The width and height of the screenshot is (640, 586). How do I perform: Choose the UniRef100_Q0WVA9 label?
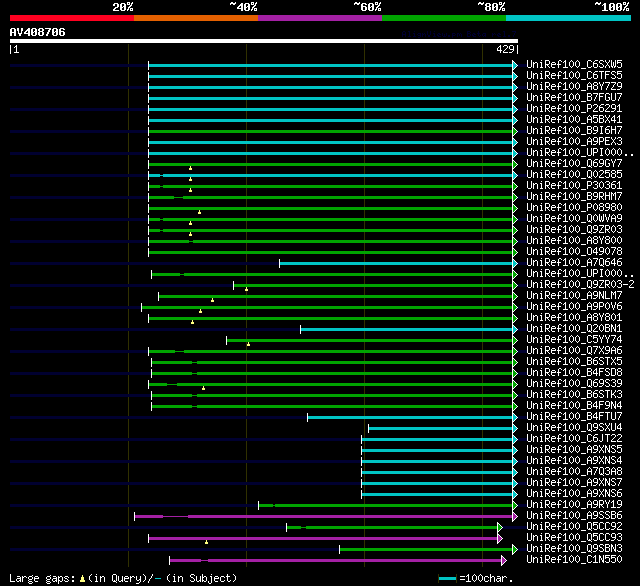pos(574,219)
